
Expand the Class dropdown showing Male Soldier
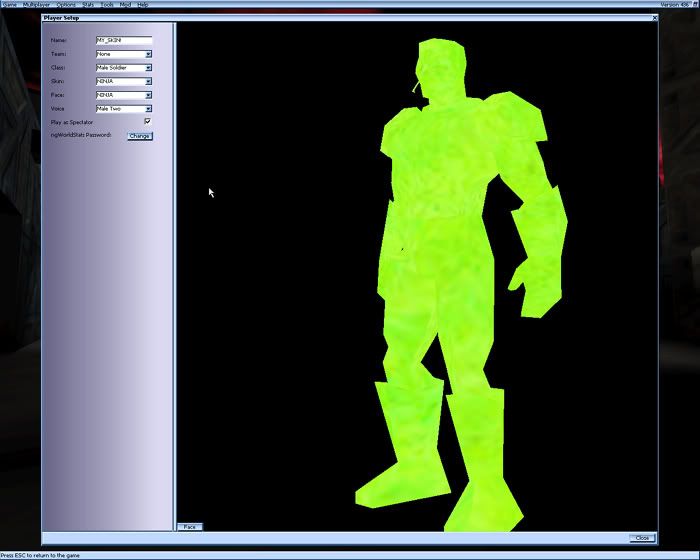(x=148, y=68)
